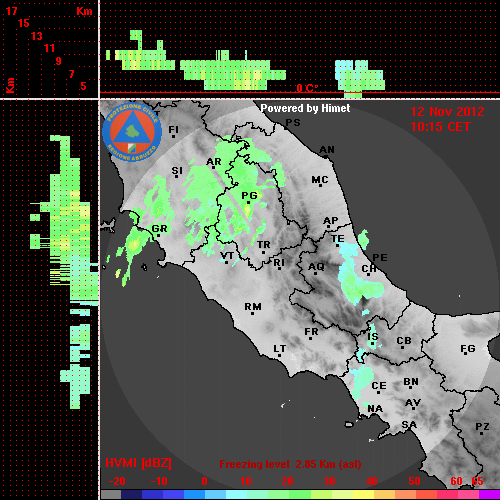Click the AN city label on coast

pos(327,150)
